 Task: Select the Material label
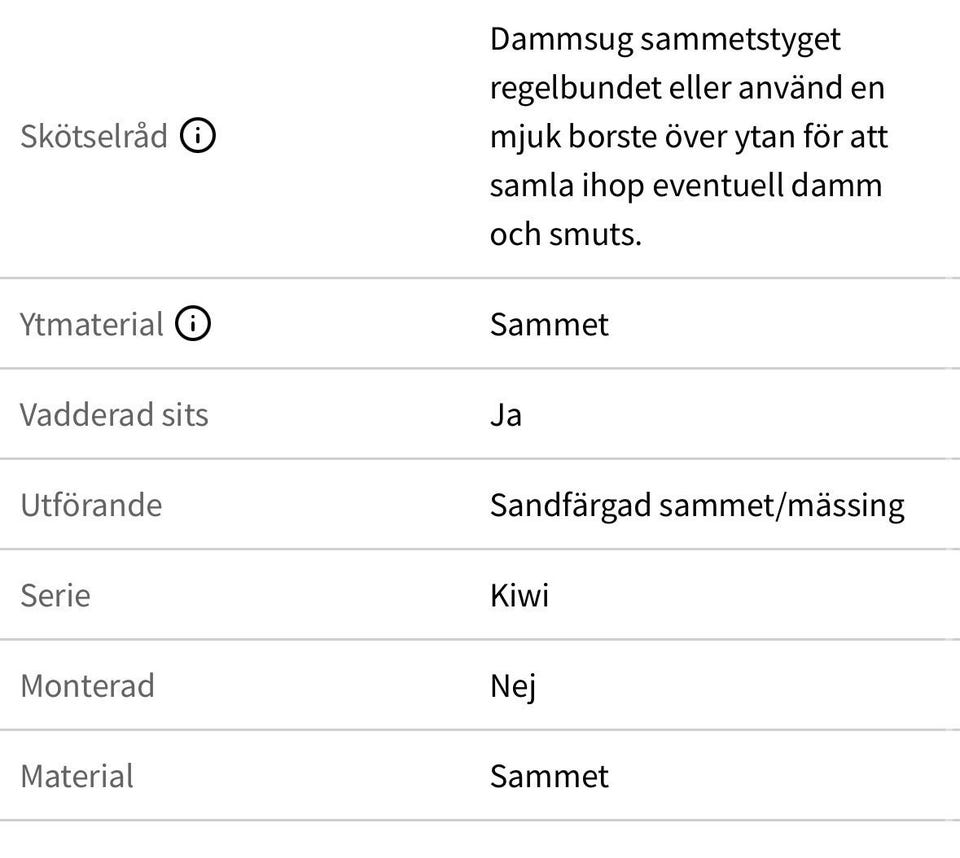[77, 776]
